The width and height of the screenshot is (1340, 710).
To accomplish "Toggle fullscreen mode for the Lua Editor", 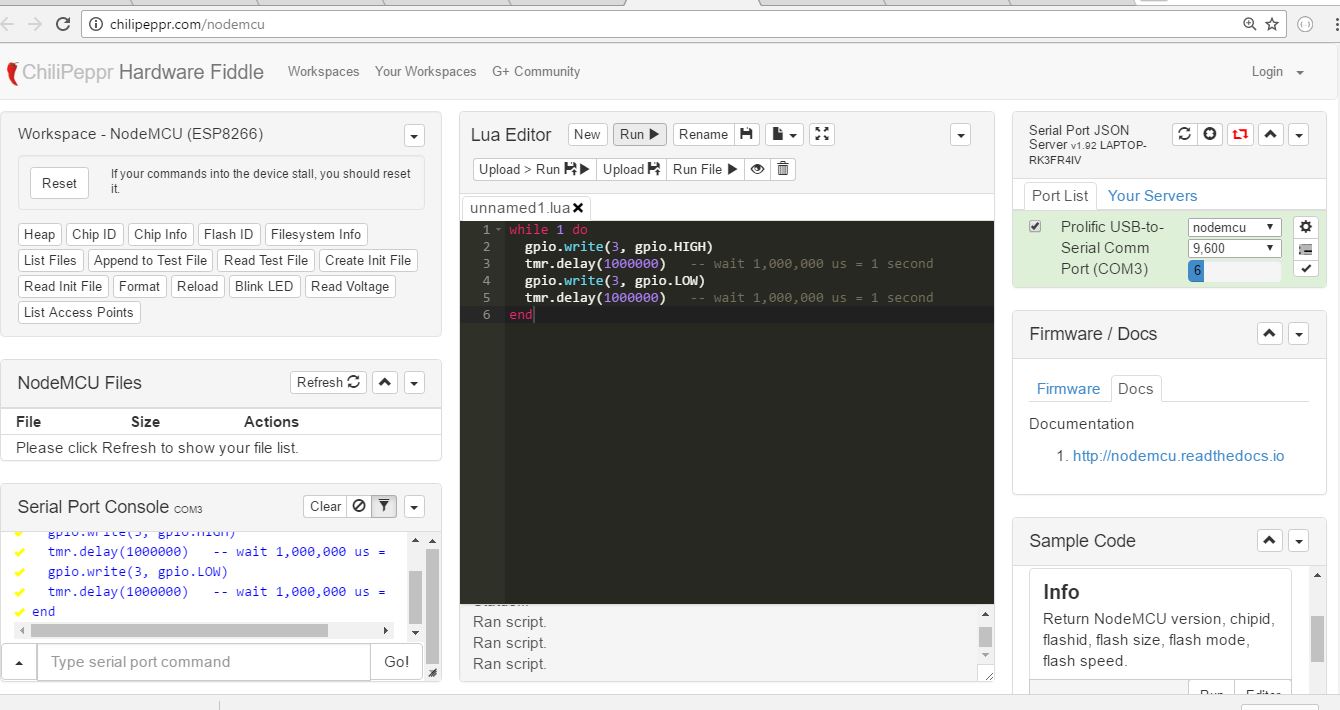I will point(821,134).
